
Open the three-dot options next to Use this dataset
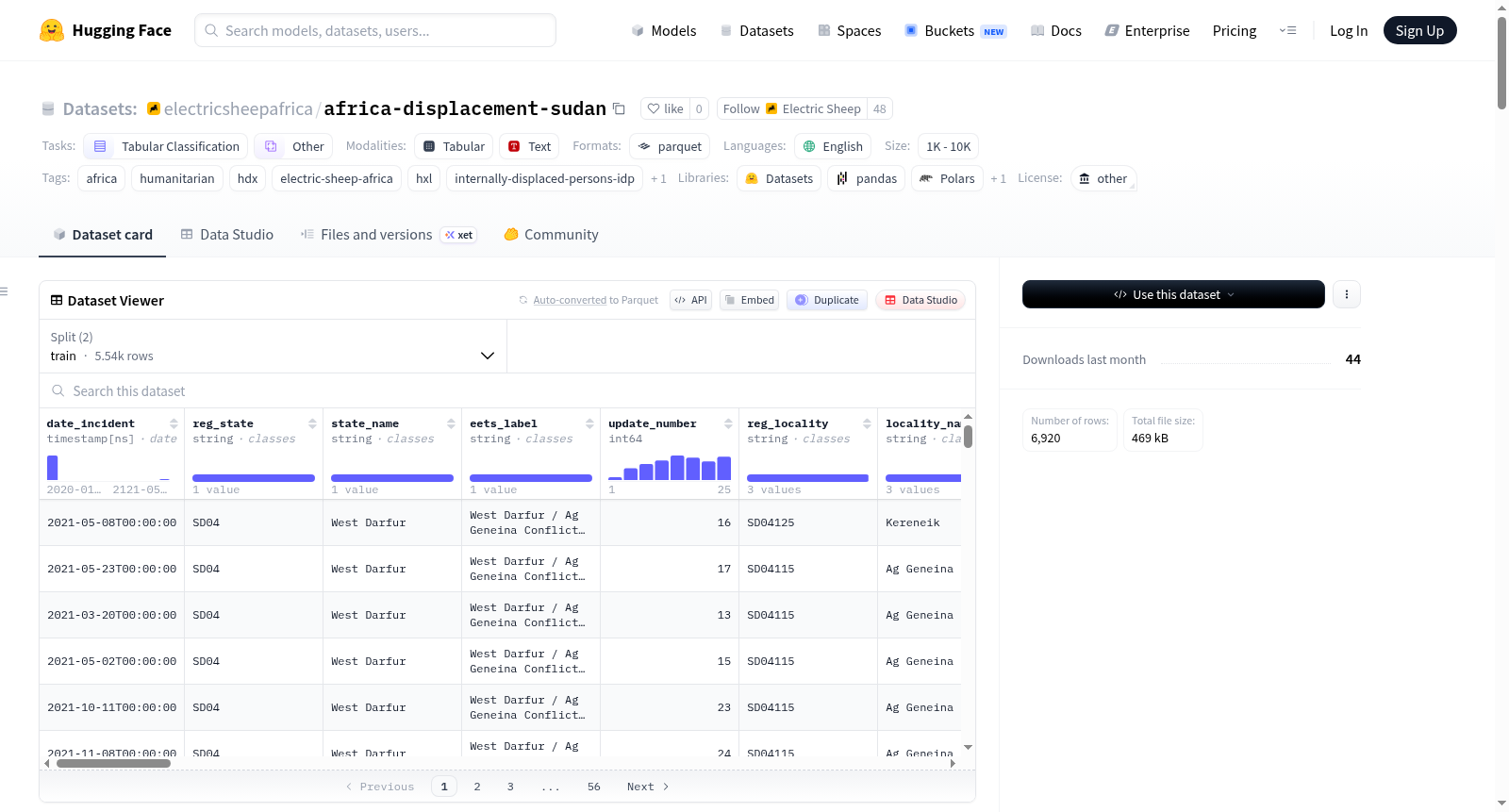click(1347, 294)
